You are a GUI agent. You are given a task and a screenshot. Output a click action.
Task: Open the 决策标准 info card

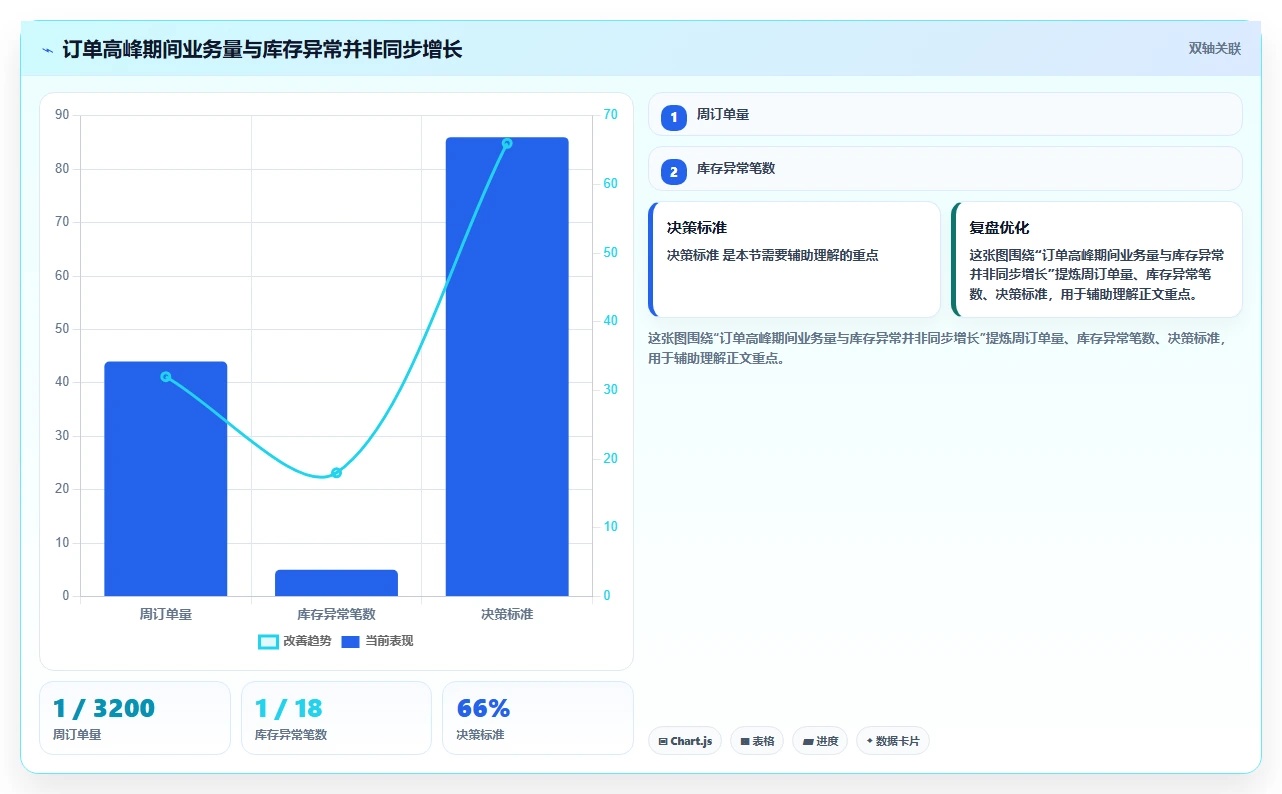794,260
